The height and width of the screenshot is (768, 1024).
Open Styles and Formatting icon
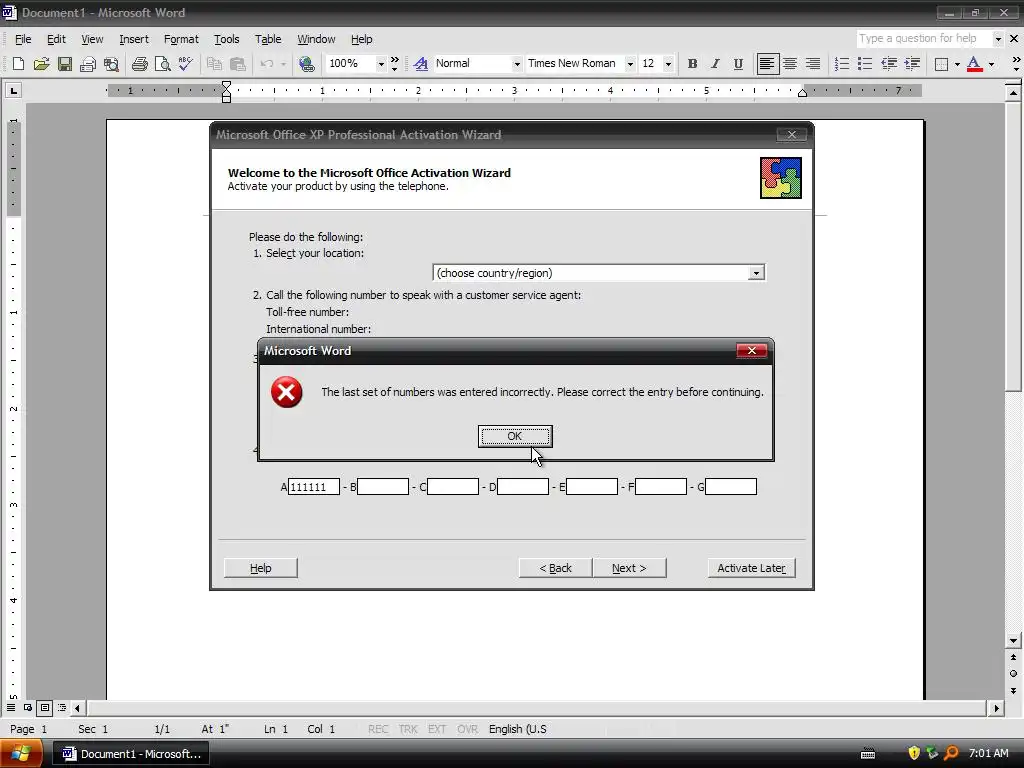421,63
